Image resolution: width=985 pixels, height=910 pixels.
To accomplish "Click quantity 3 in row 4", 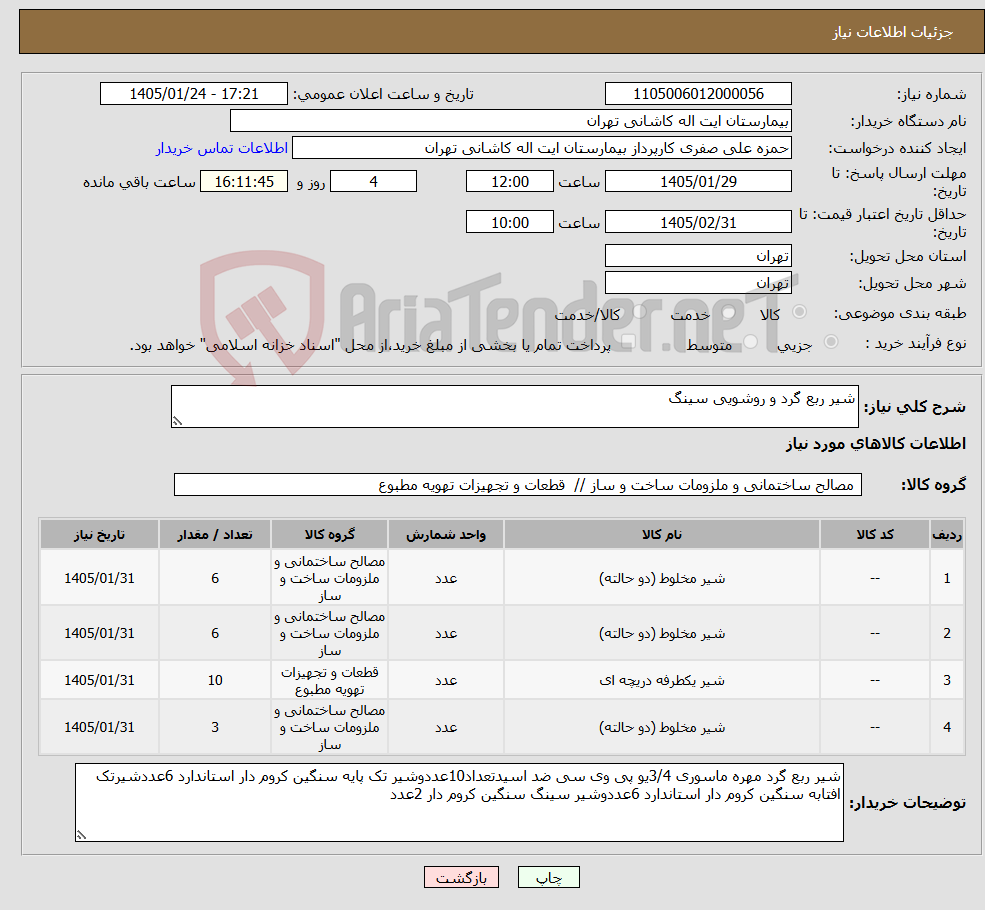I will 215,727.
